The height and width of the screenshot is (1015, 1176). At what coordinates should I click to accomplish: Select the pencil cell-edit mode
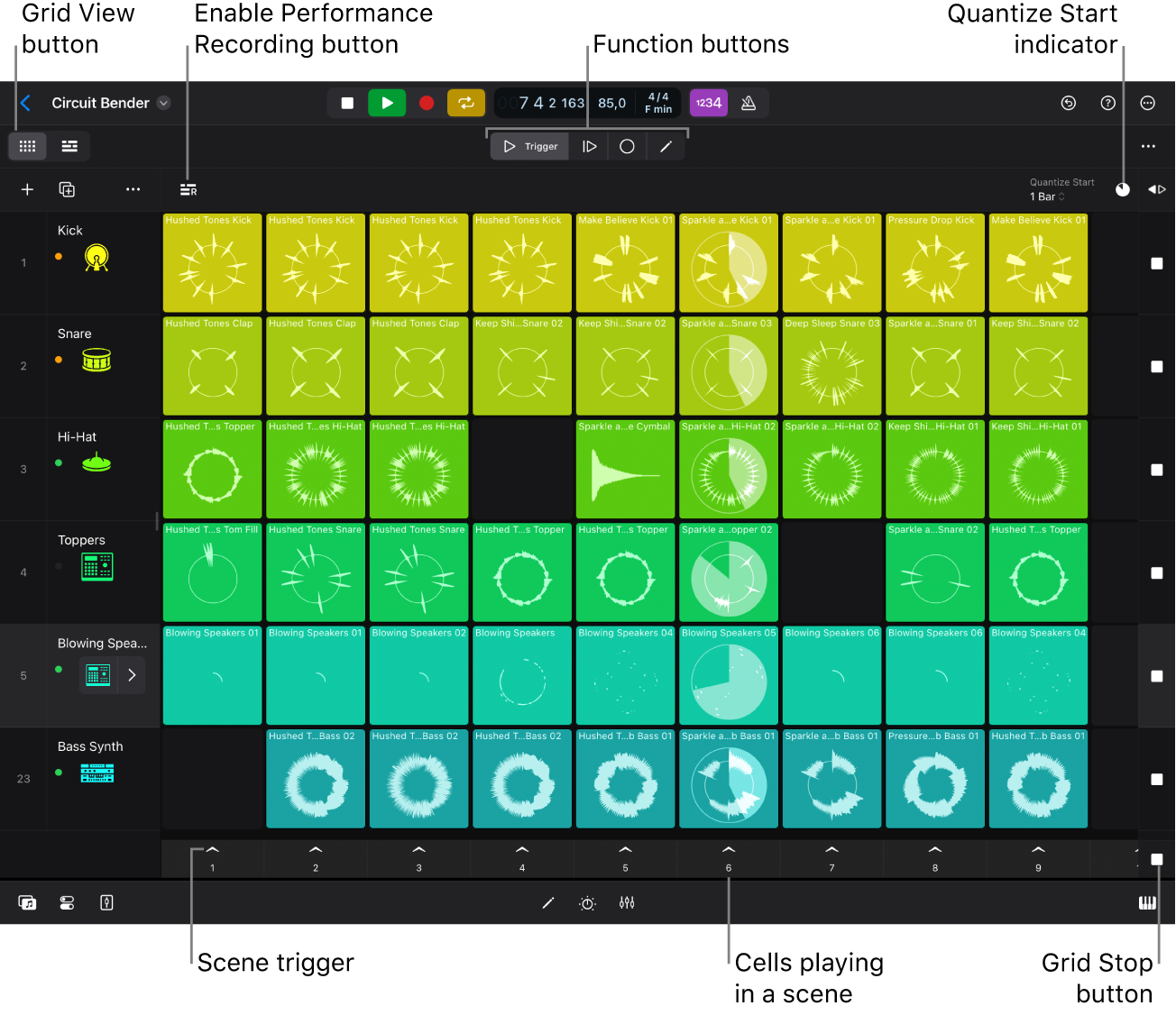[666, 145]
